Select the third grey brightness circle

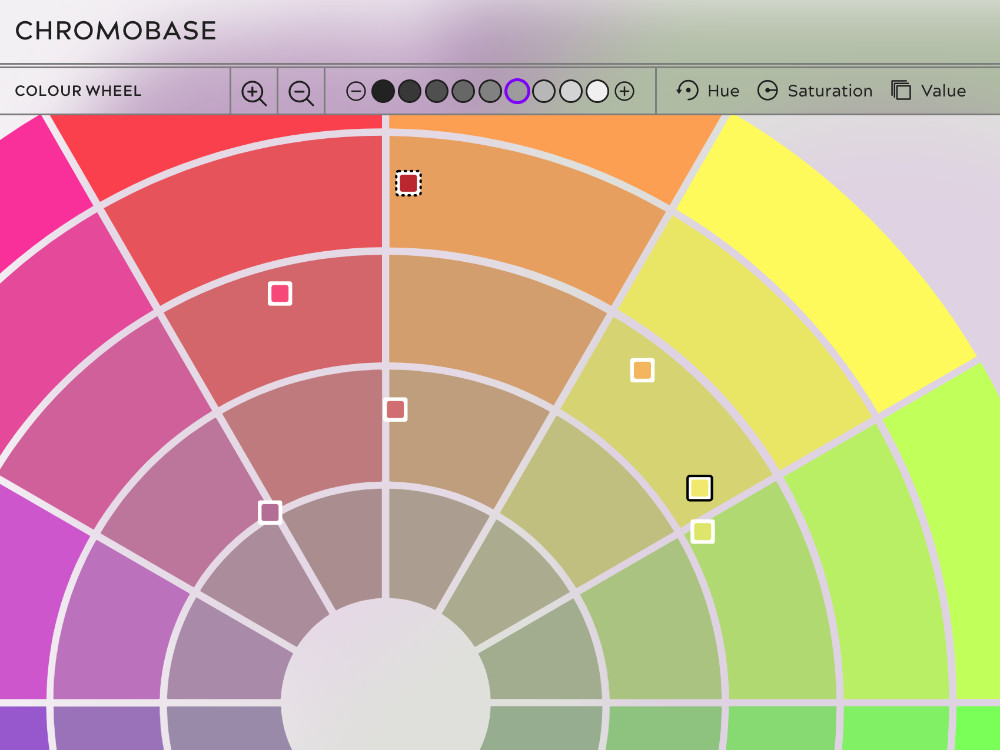437,91
